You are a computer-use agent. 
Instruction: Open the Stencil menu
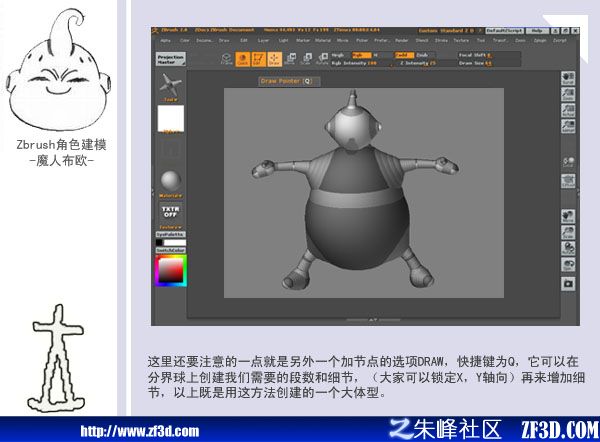[x=422, y=40]
